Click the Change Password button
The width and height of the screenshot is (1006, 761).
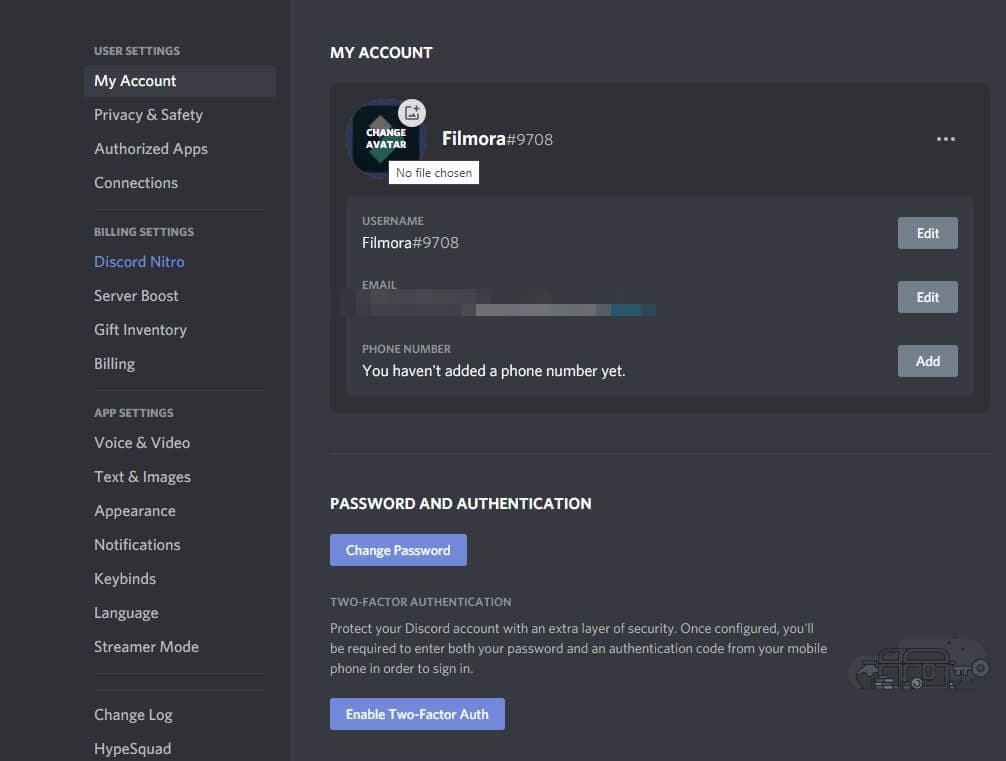coord(398,550)
